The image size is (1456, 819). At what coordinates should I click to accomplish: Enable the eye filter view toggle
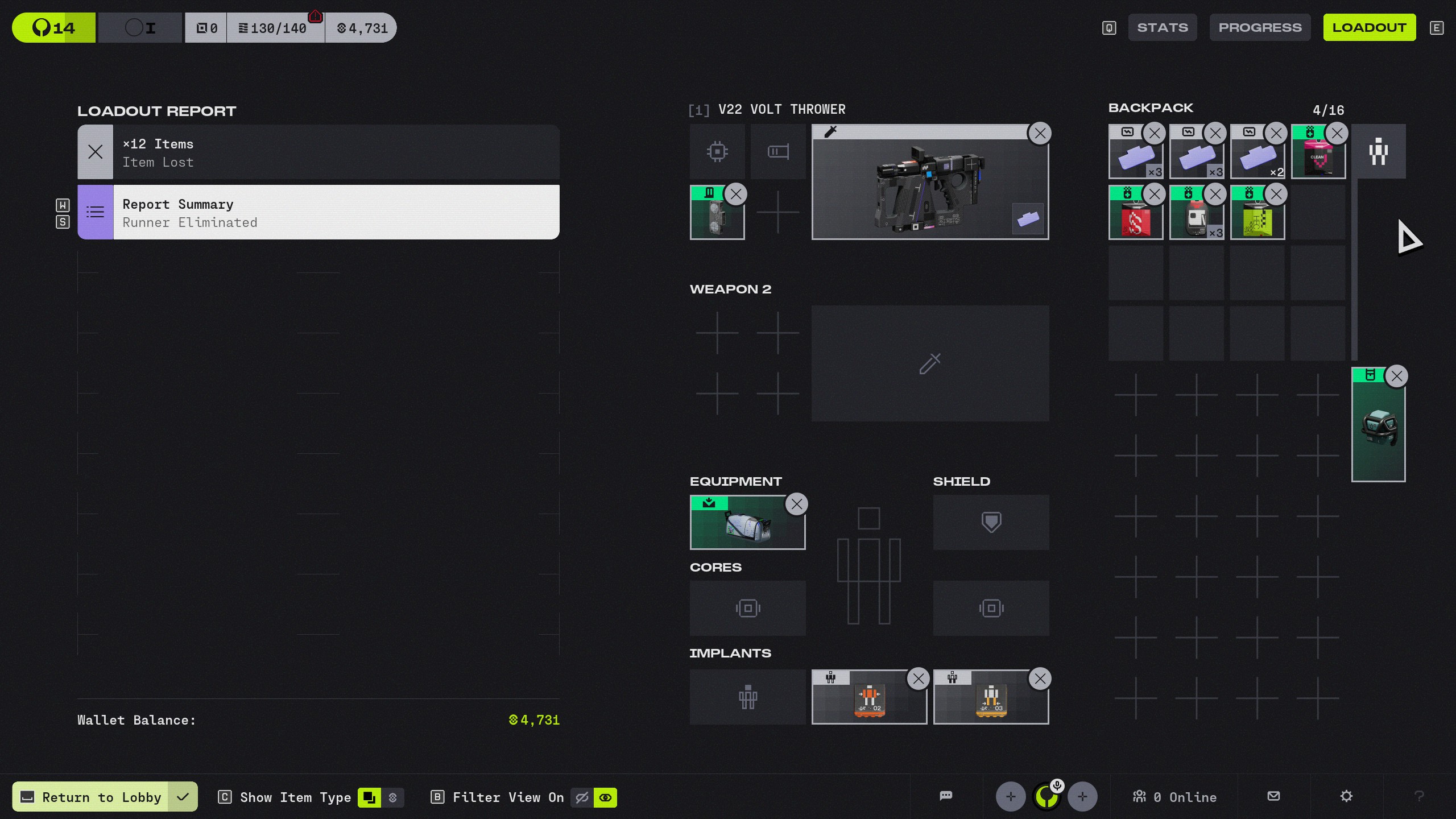tap(605, 797)
